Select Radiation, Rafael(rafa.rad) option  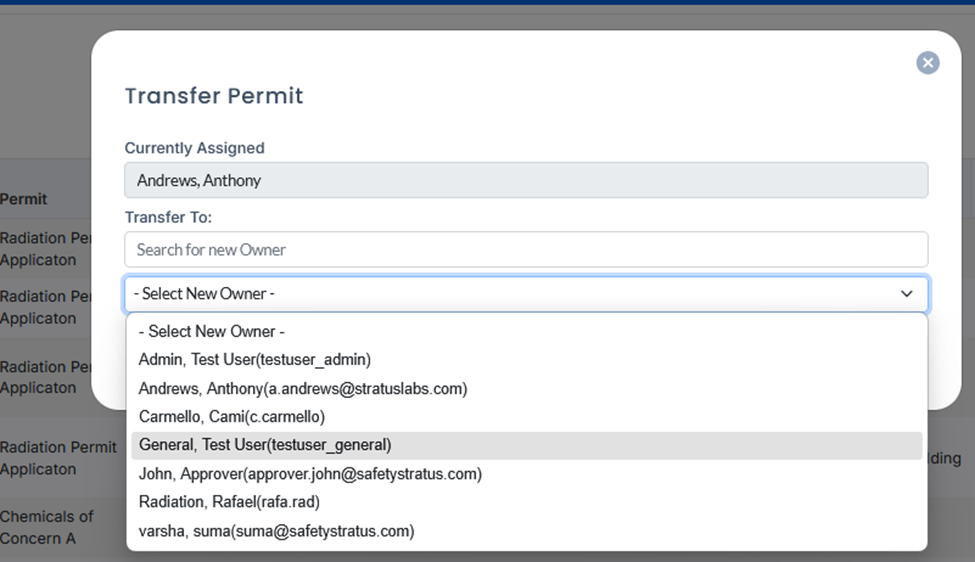[526, 502]
